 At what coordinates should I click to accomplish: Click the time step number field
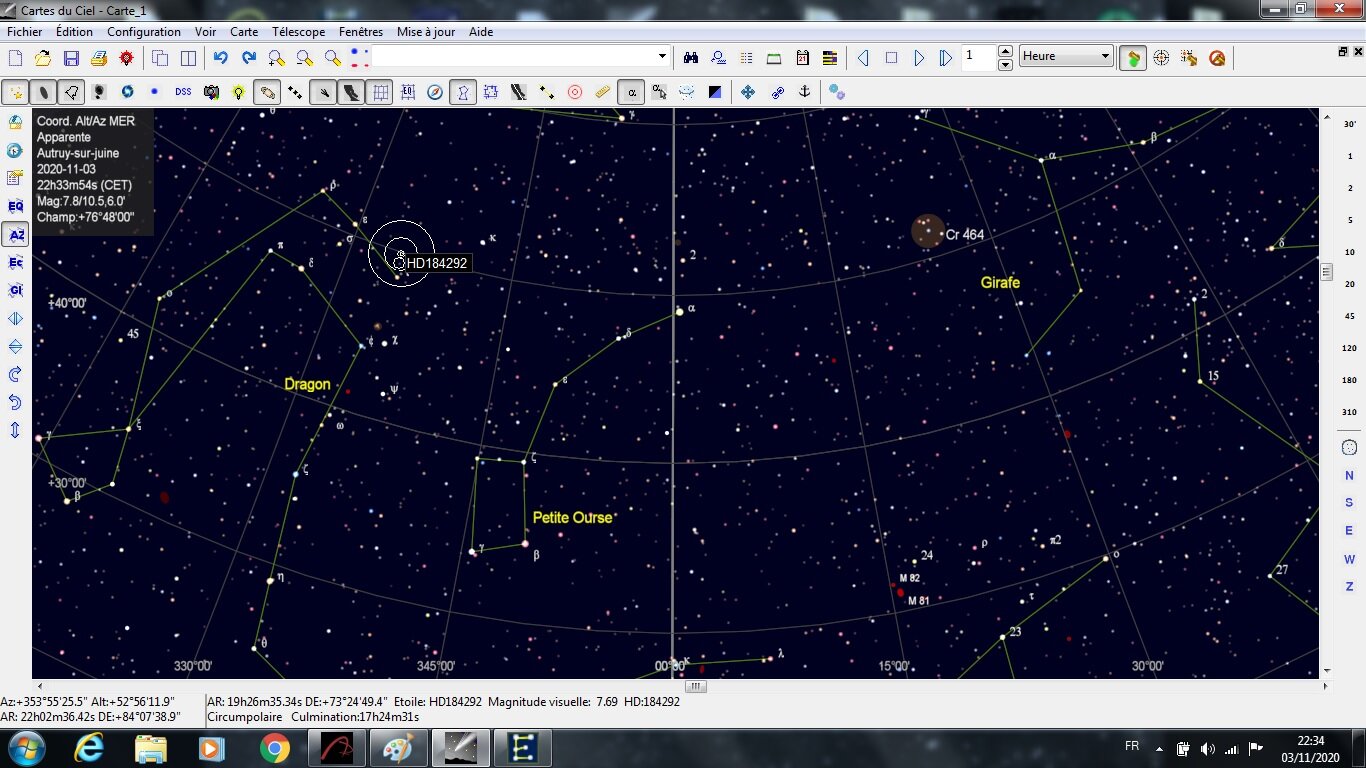[x=979, y=57]
